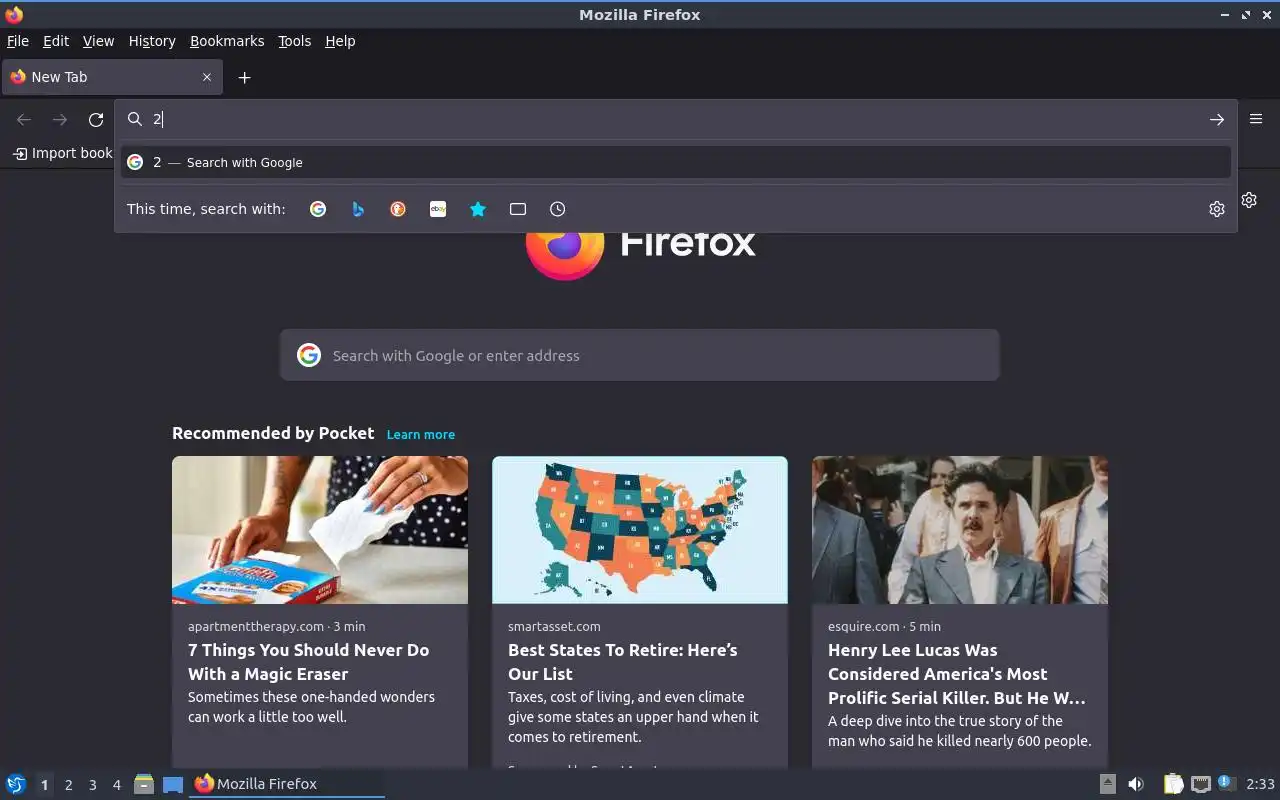The height and width of the screenshot is (800, 1280).
Task: Open a new tab with the plus button
Action: click(x=244, y=77)
